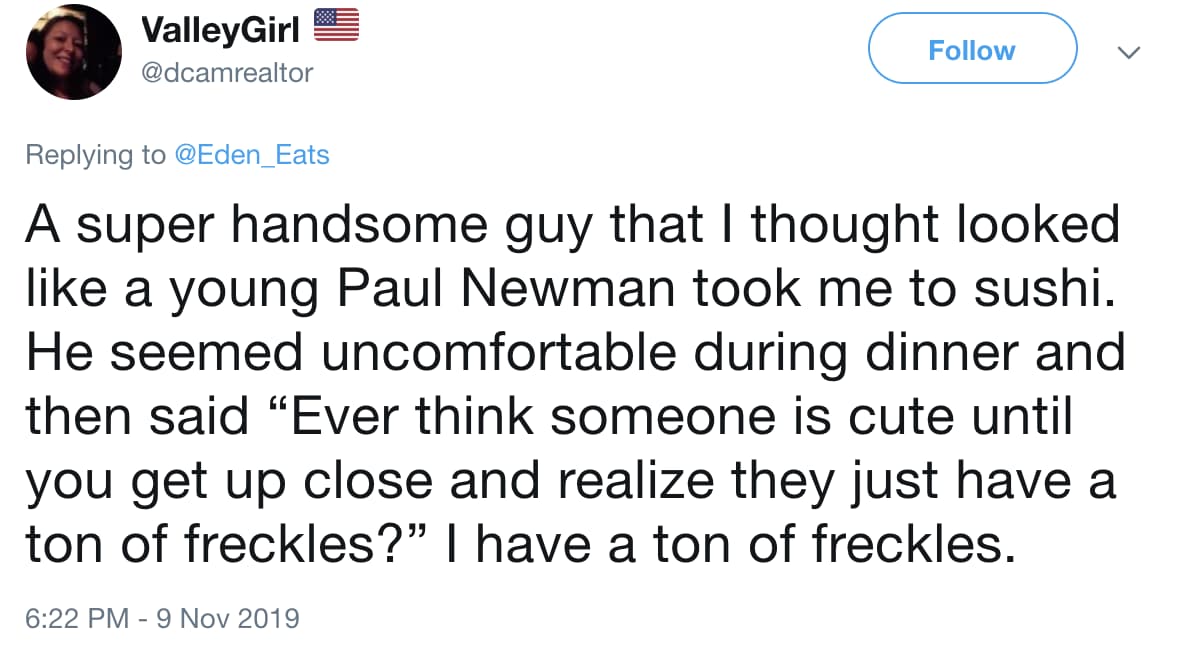
Task: Click the word 'thought' in first line
Action: pos(845,226)
